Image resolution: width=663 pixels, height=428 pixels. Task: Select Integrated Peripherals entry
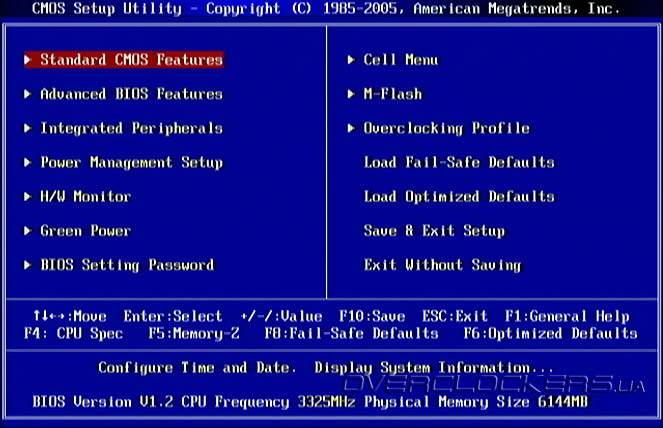click(132, 128)
